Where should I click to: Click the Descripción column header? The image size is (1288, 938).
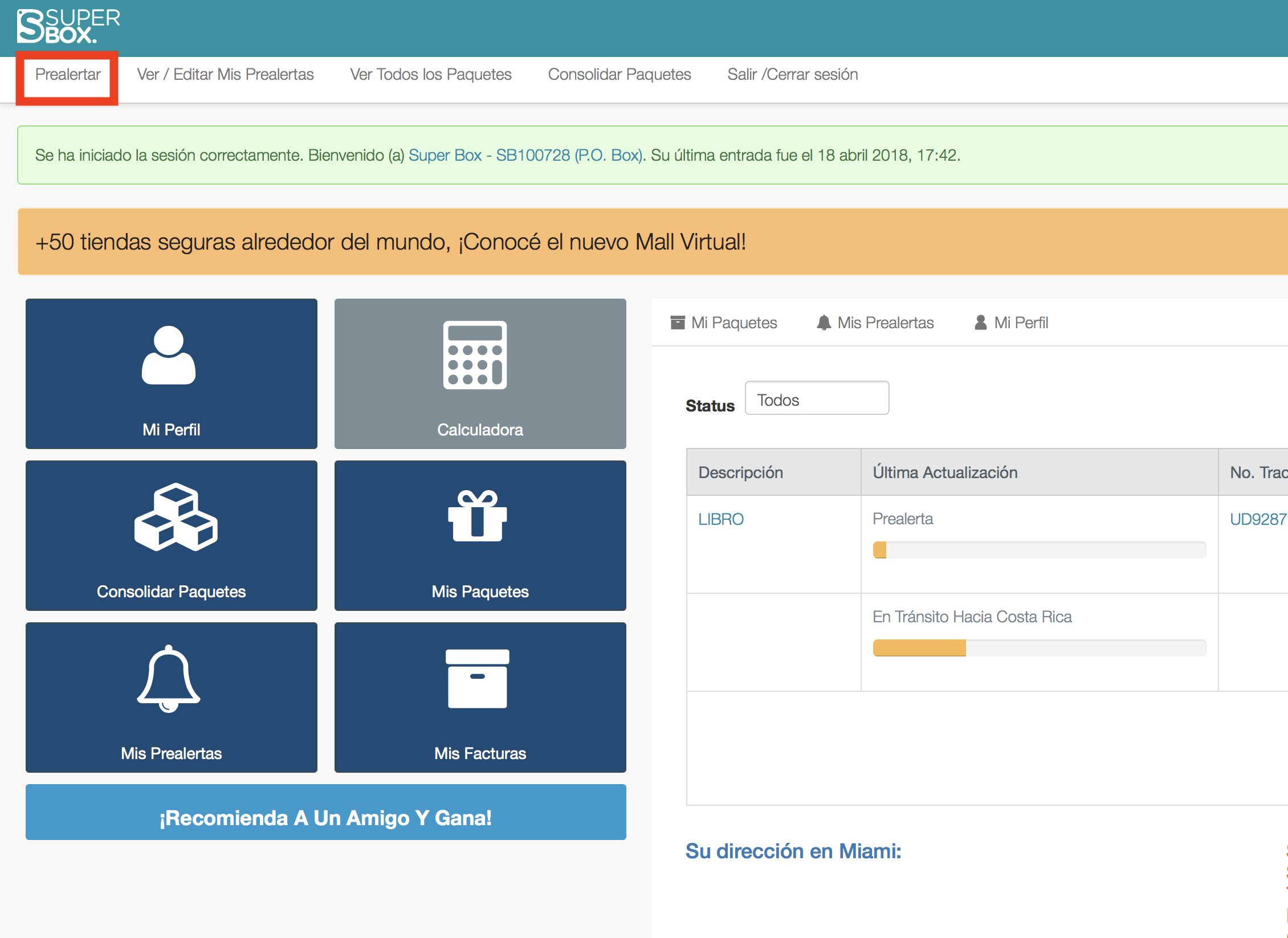coord(774,472)
